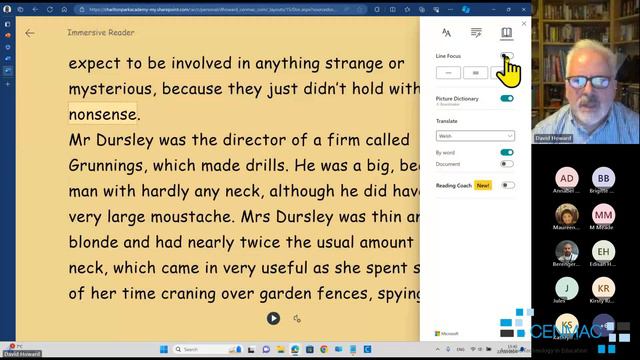Click the browser back arrow
Image resolution: width=640 pixels, height=360 pixels.
(35, 9)
